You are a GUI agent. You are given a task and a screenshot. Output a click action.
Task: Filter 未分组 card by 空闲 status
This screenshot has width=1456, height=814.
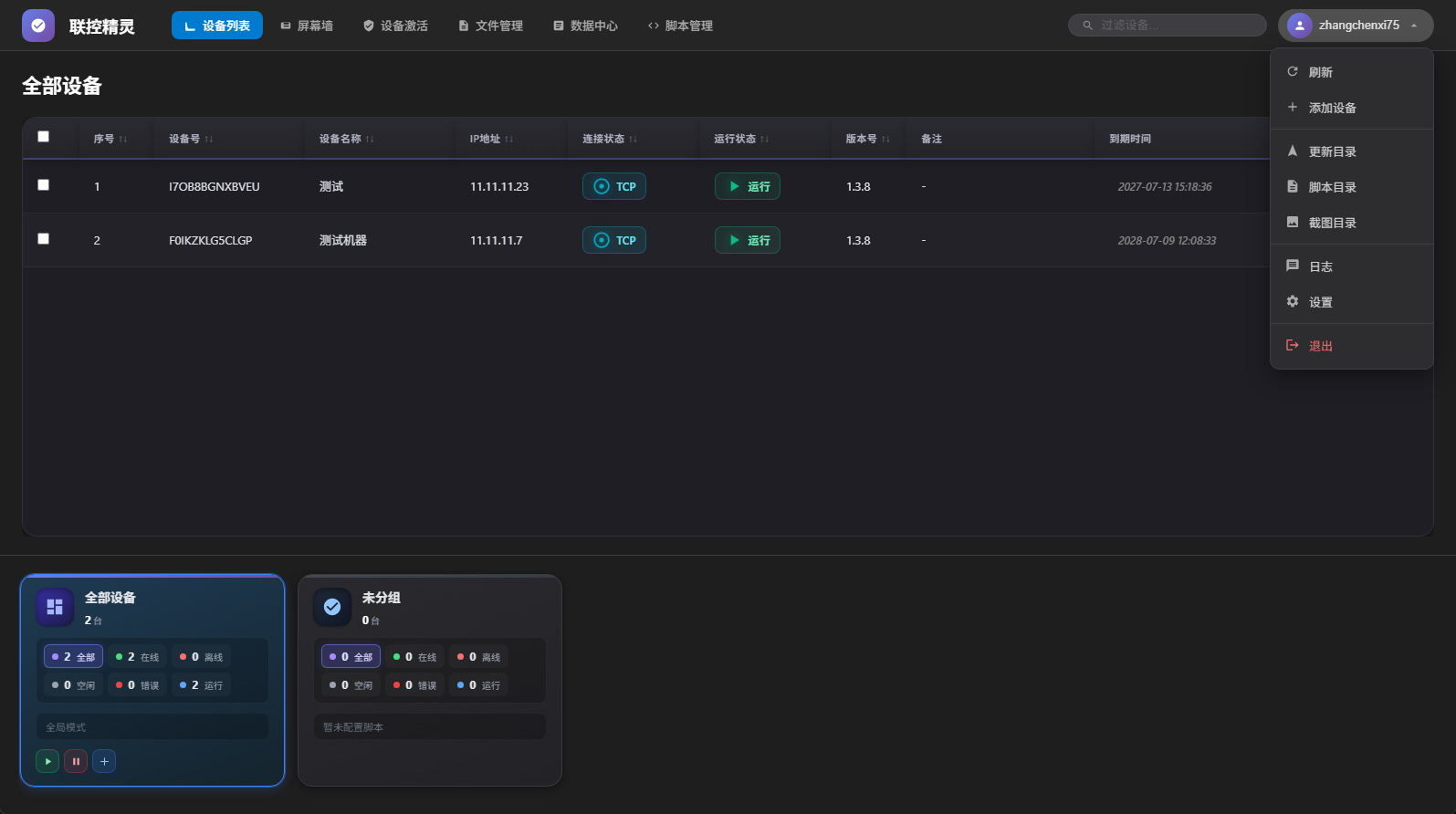[x=351, y=685]
